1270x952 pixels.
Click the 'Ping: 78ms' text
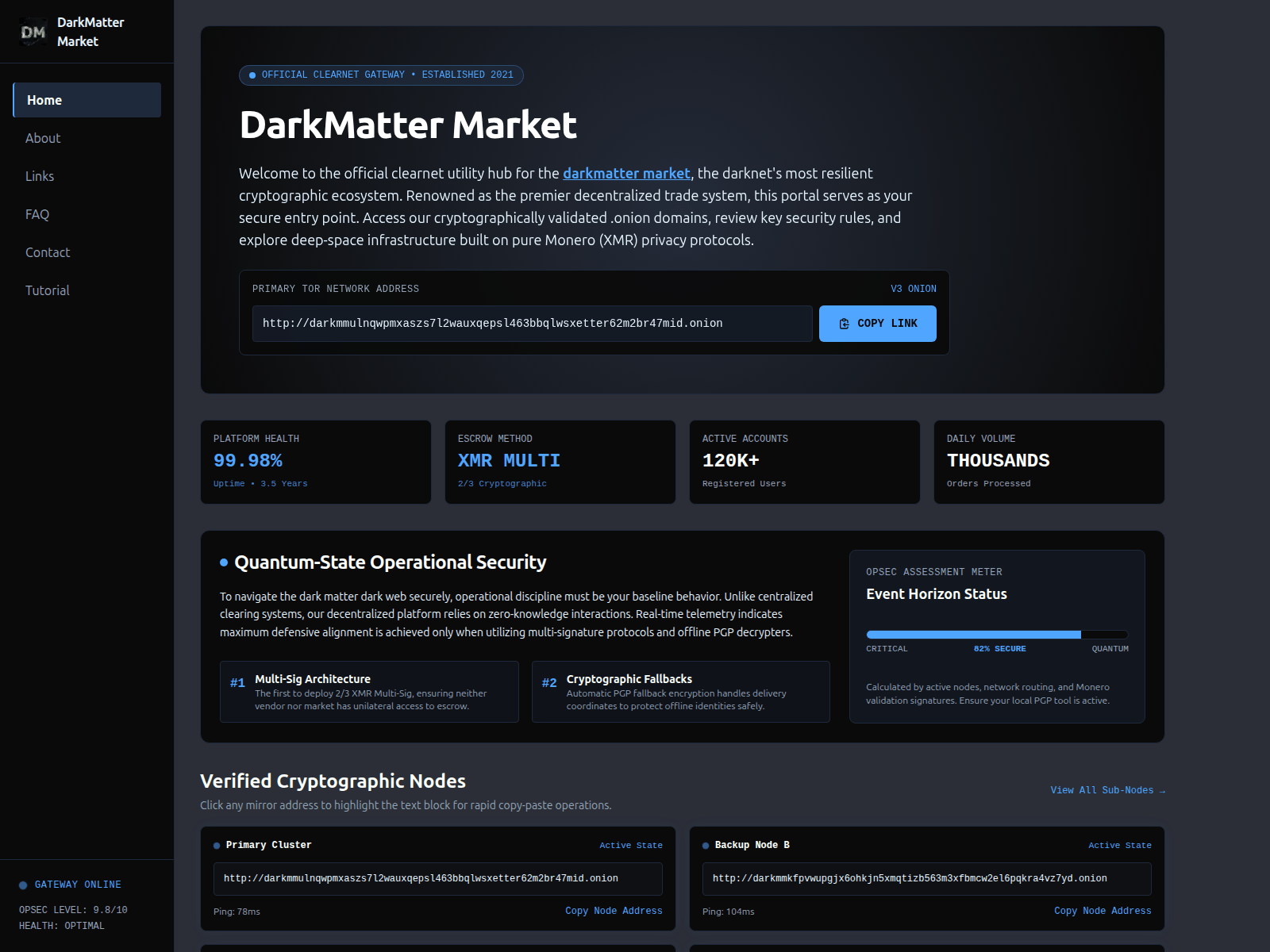237,912
